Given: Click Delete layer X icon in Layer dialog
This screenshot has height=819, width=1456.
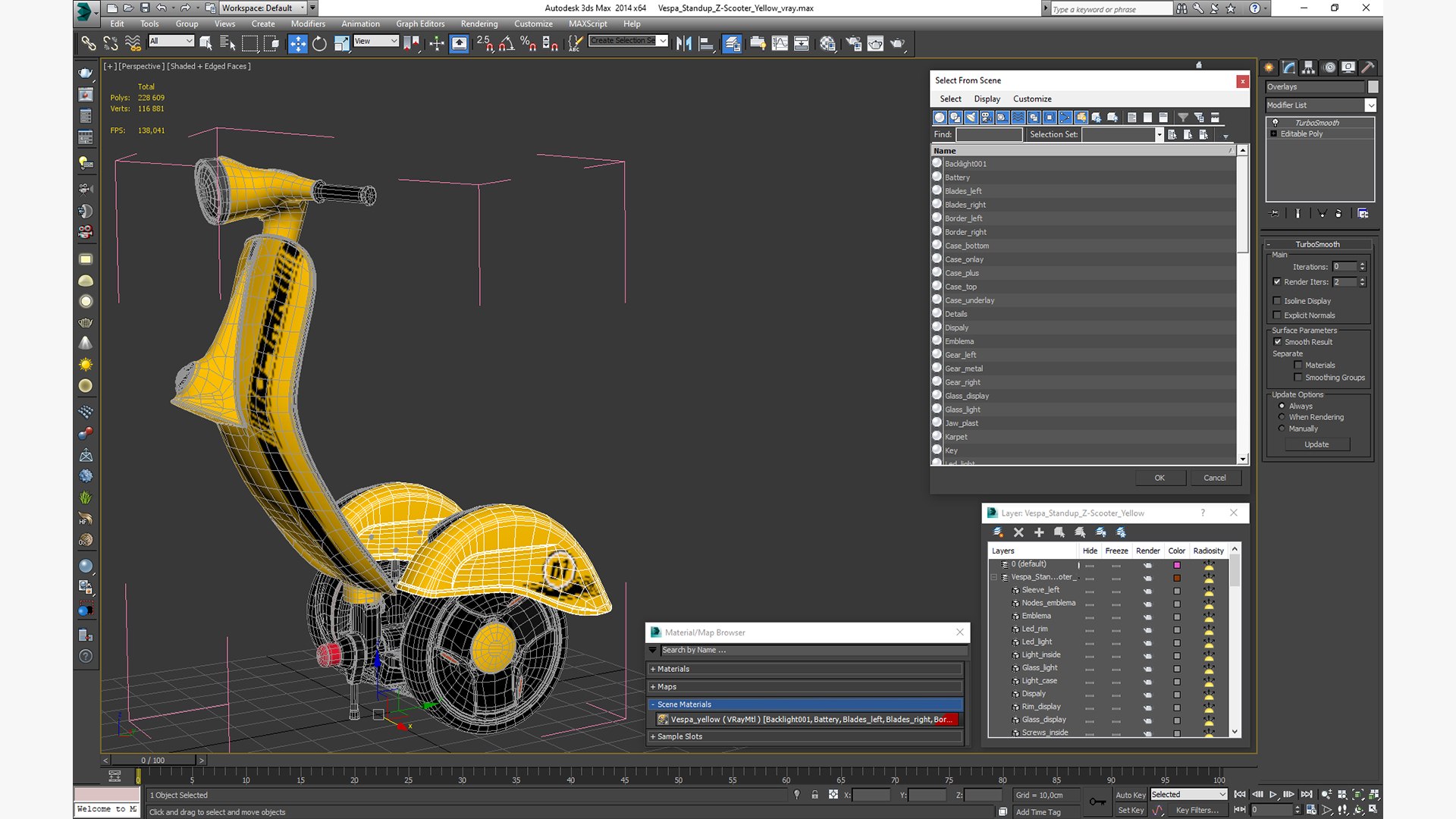Looking at the screenshot, I should point(1018,532).
